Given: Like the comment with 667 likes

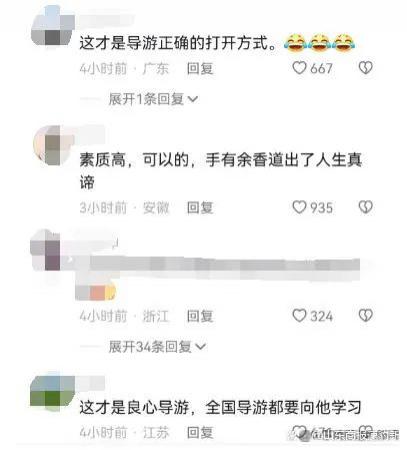Looking at the screenshot, I should (299, 68).
